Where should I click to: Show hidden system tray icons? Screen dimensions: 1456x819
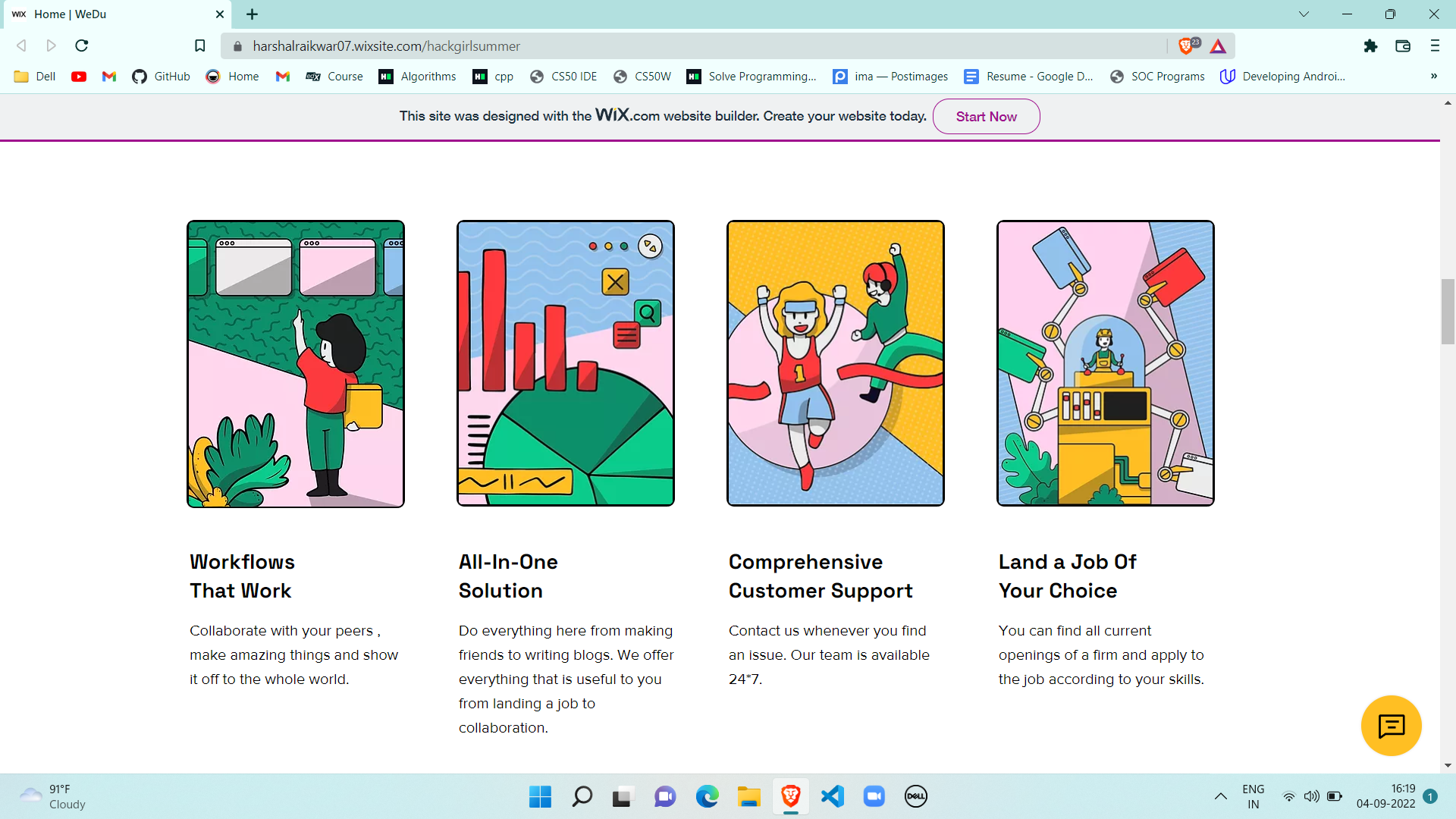coord(1220,796)
